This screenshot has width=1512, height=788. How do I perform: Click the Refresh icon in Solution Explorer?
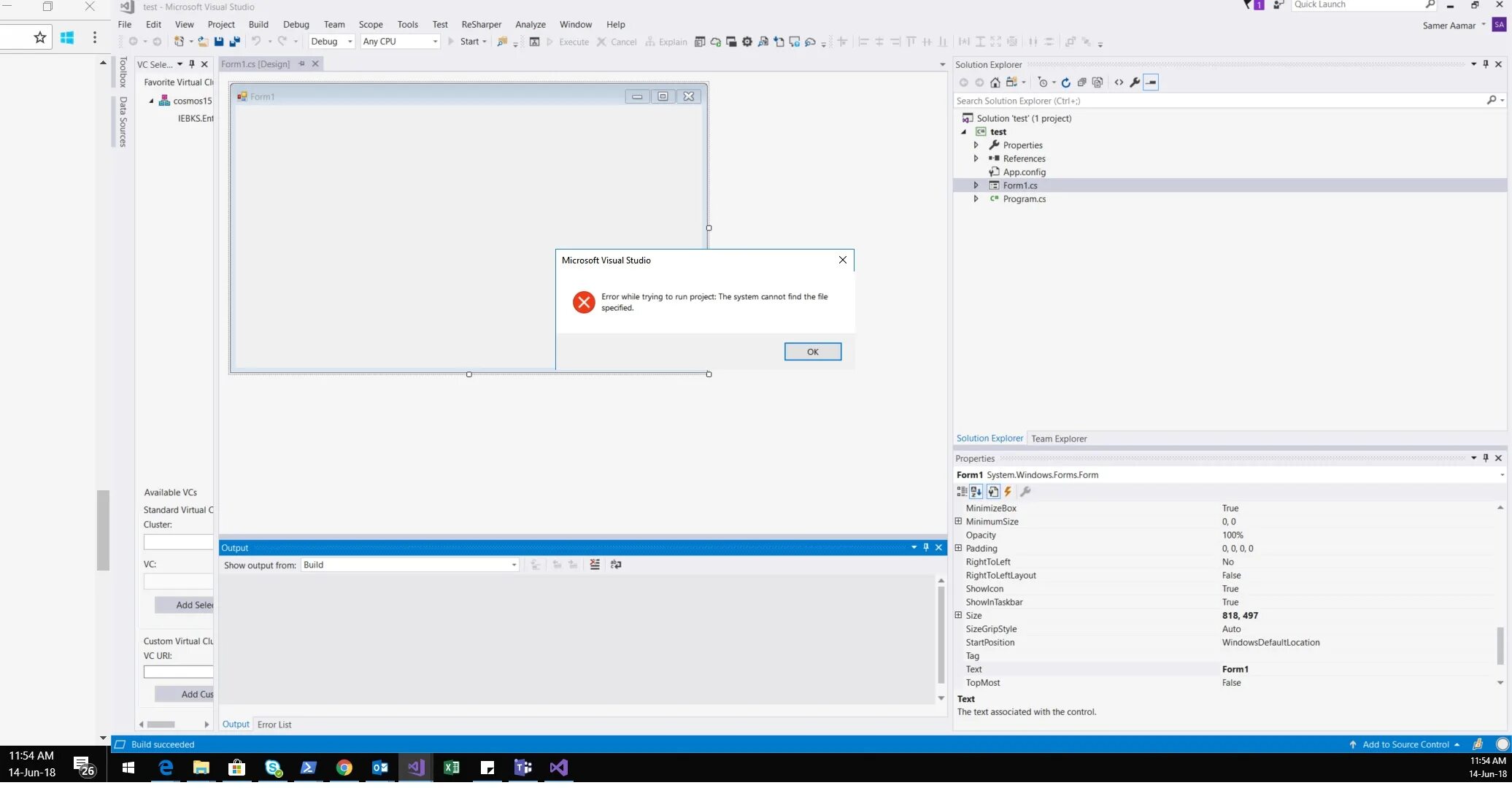click(1065, 82)
